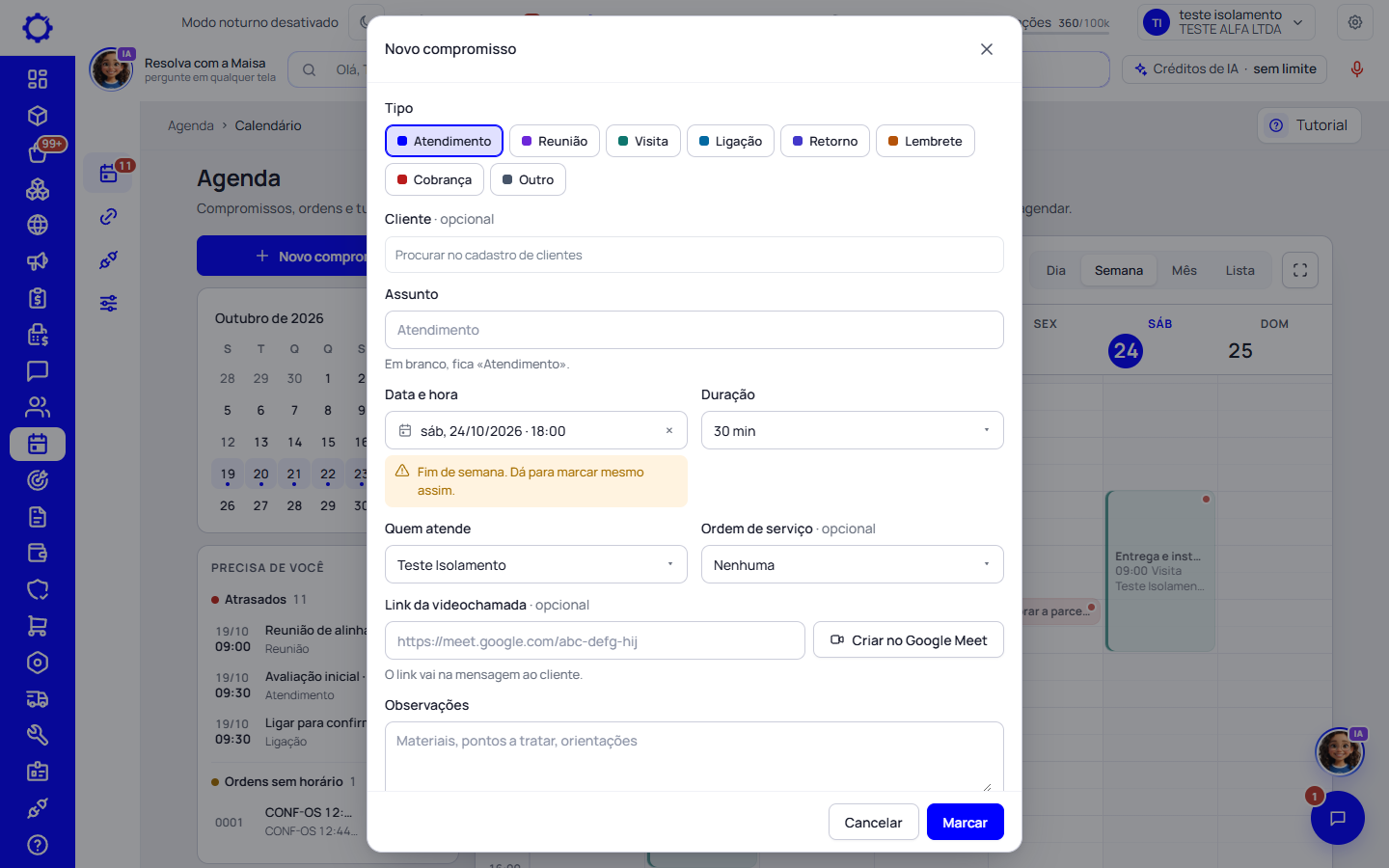This screenshot has height=868, width=1389.
Task: Open the customers people icon
Action: pos(38,407)
